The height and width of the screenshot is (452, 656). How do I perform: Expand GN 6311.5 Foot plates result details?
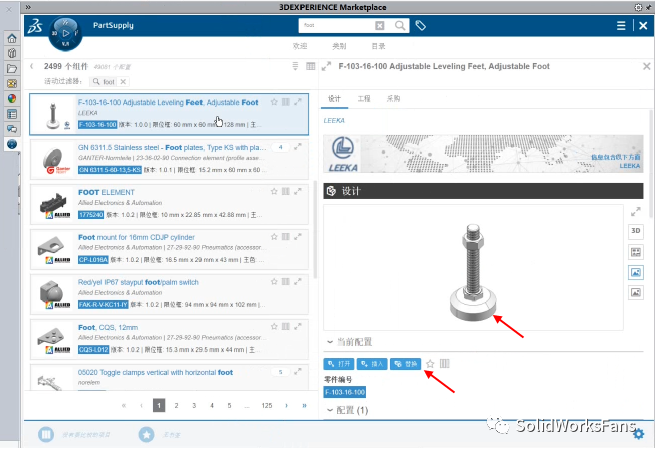tap(297, 147)
